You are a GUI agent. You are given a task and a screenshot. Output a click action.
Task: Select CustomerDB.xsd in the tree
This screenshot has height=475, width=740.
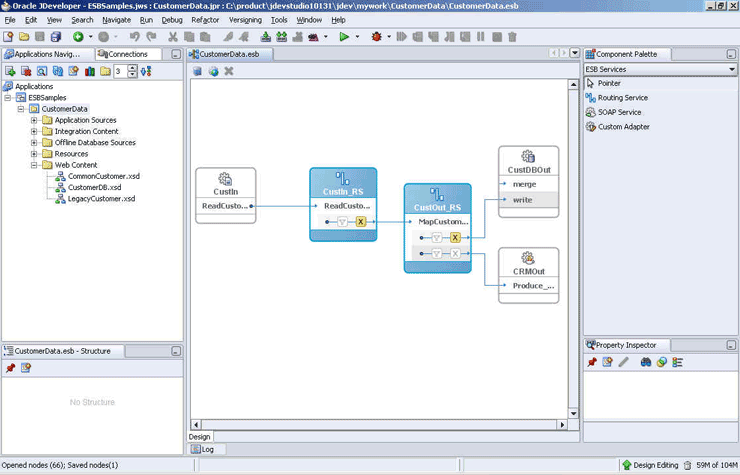(x=94, y=187)
